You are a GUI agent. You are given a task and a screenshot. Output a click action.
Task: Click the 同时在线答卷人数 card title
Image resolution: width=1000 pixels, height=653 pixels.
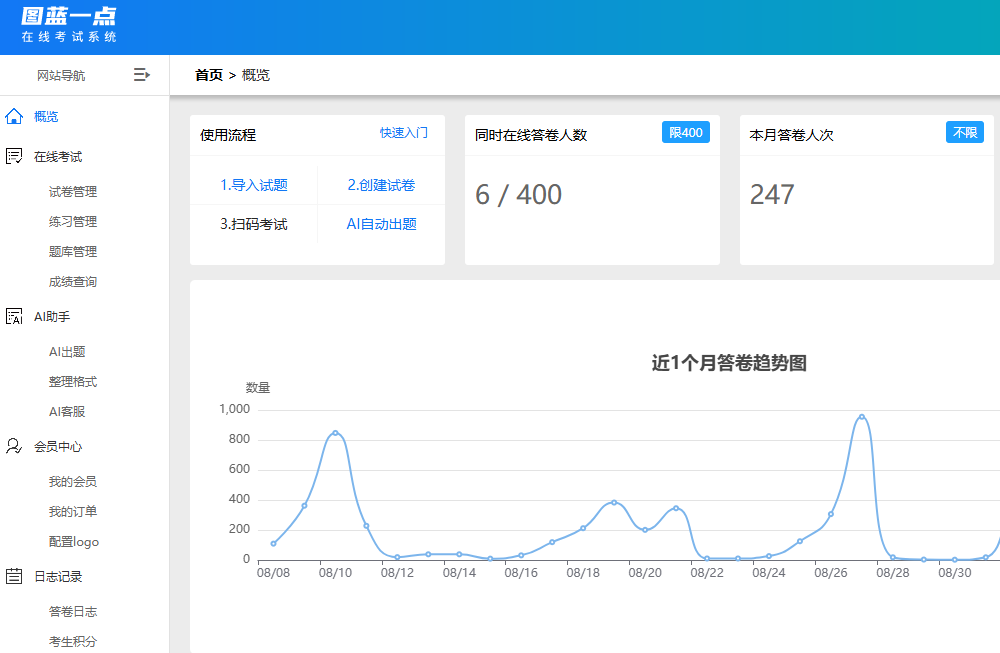point(531,135)
